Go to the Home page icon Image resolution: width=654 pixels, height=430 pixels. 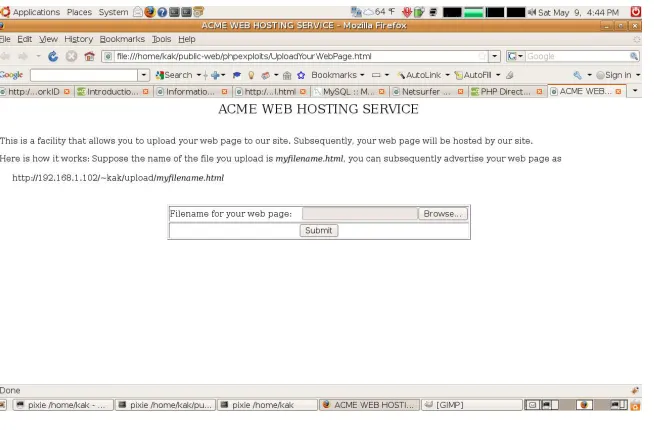click(x=89, y=56)
